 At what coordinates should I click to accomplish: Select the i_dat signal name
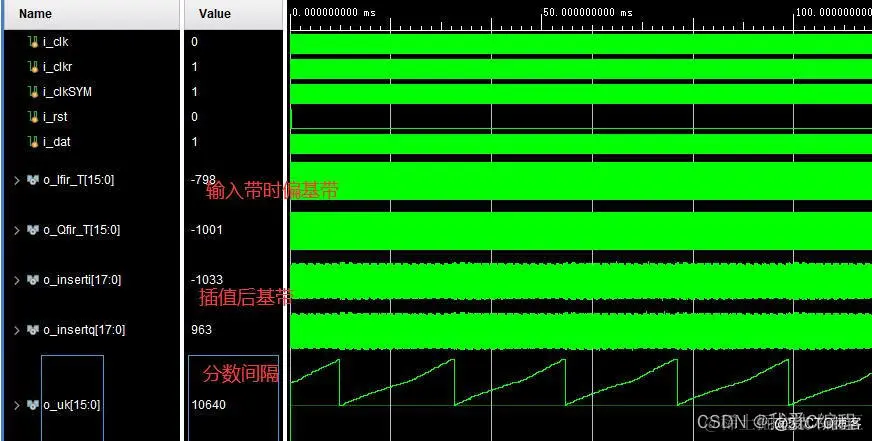[x=57, y=142]
